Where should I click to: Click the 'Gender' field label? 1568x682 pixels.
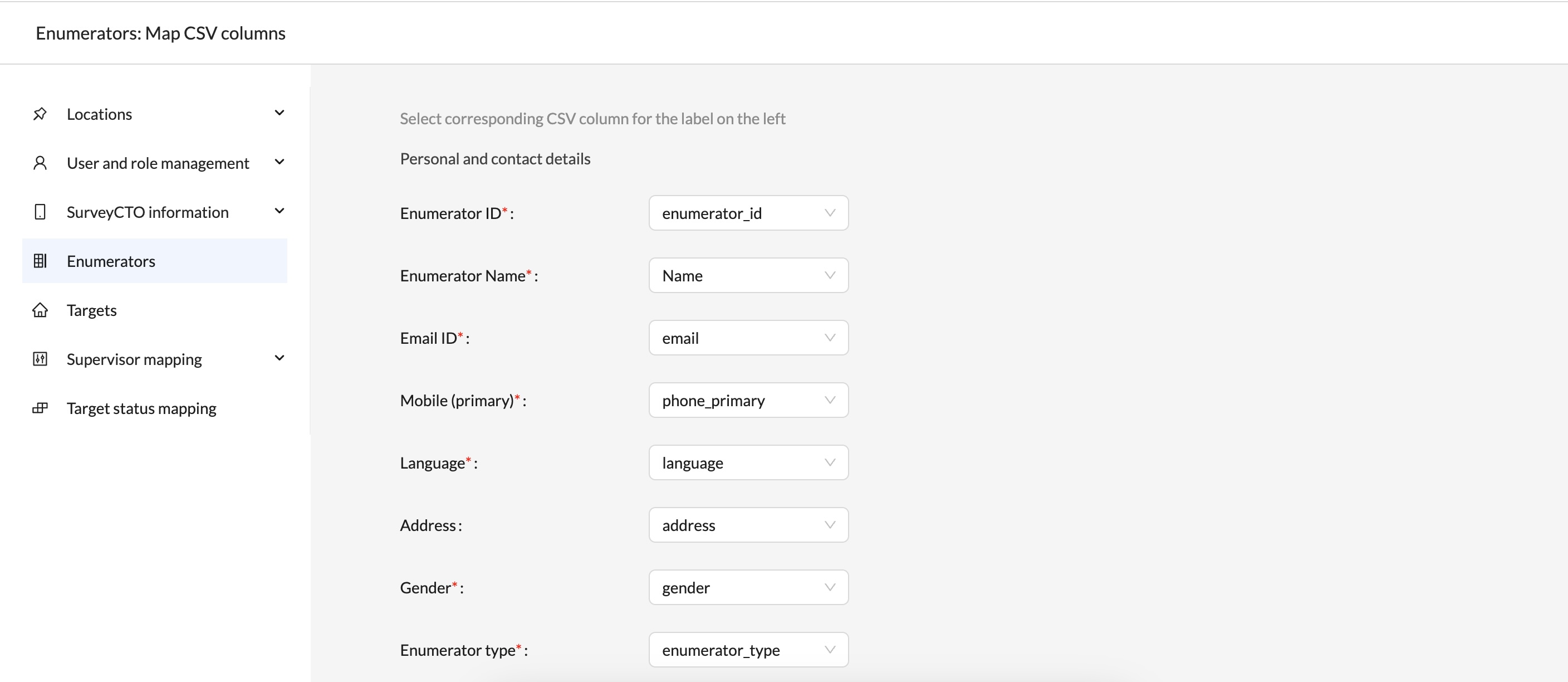coord(432,588)
